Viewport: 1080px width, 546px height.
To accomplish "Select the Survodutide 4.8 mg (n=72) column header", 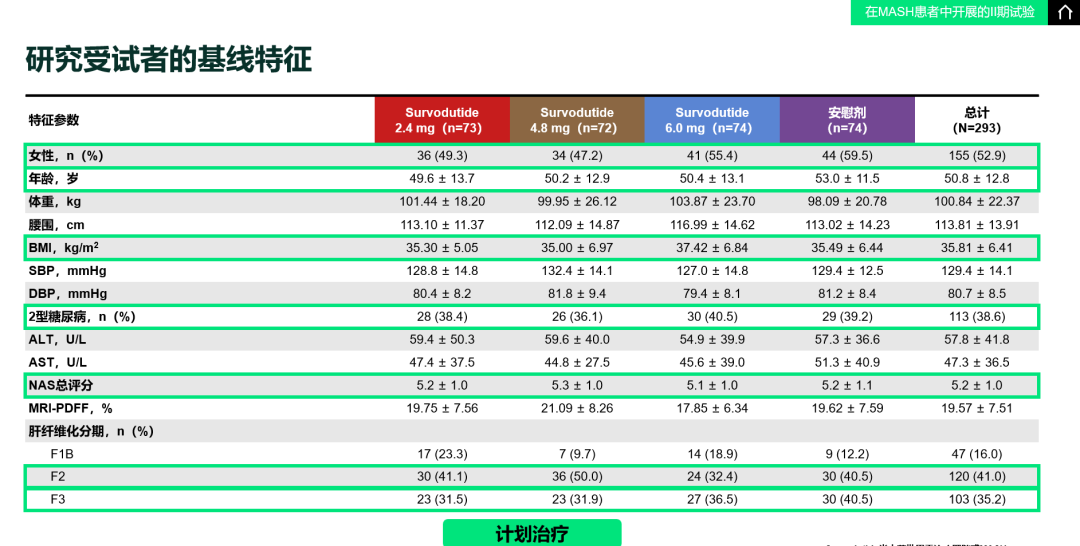I will tap(577, 120).
